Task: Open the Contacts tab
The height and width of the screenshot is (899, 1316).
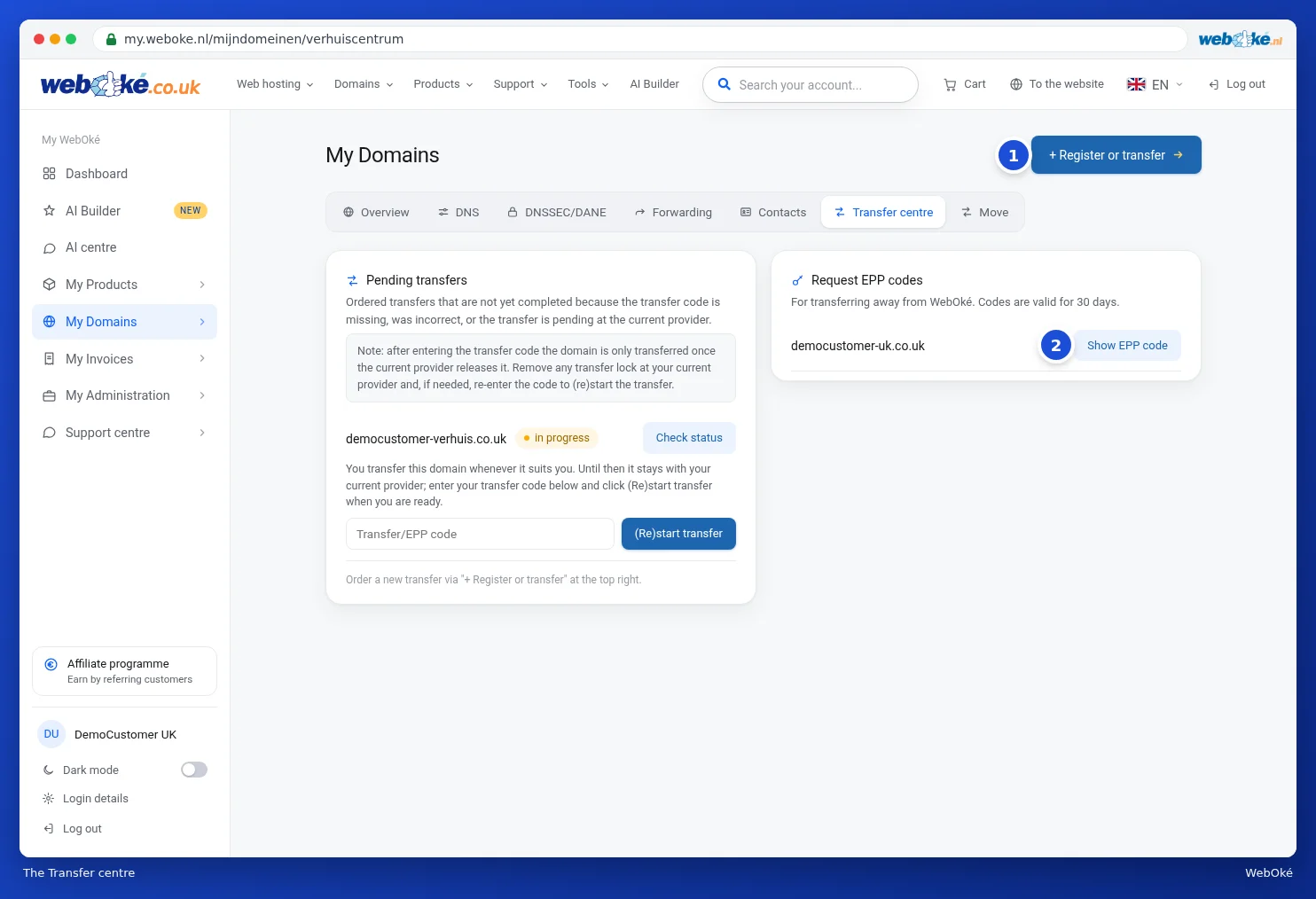Action: click(773, 213)
